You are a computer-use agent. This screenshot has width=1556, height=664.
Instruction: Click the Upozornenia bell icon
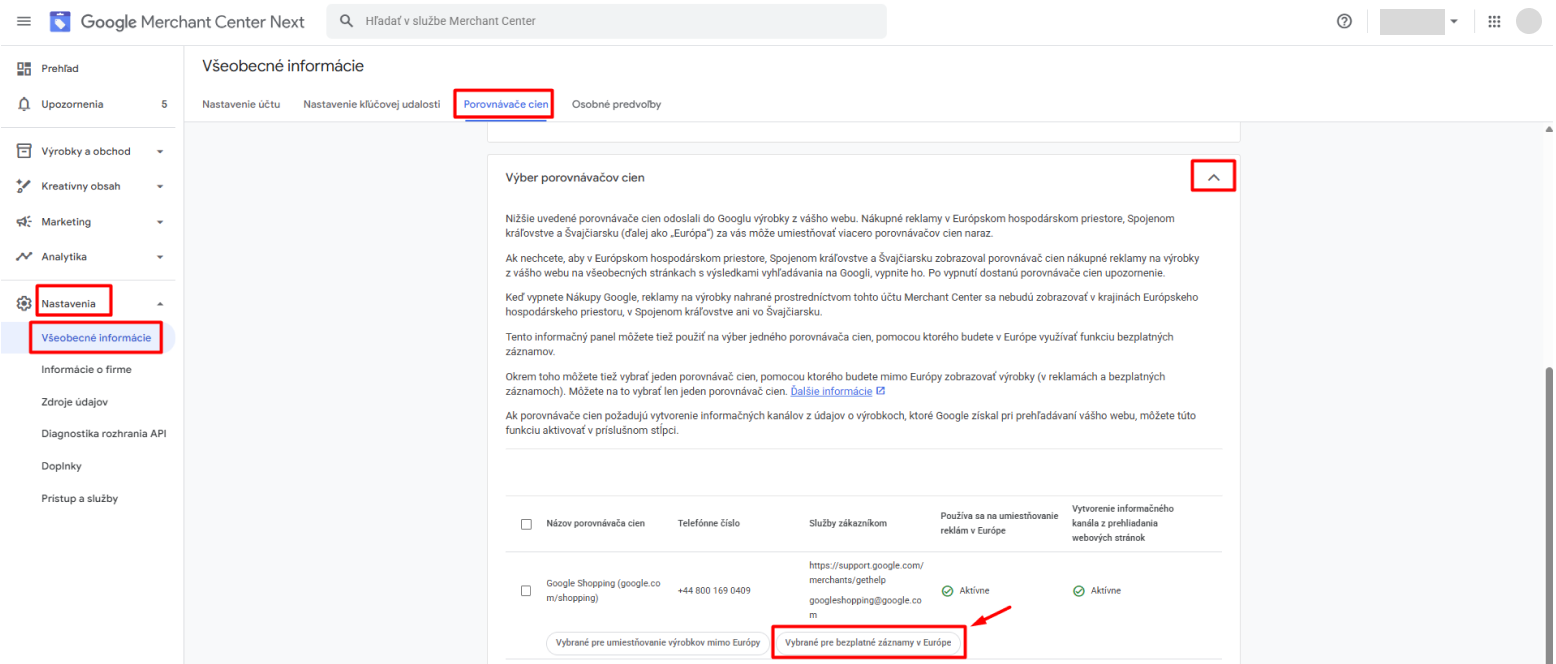coord(25,104)
